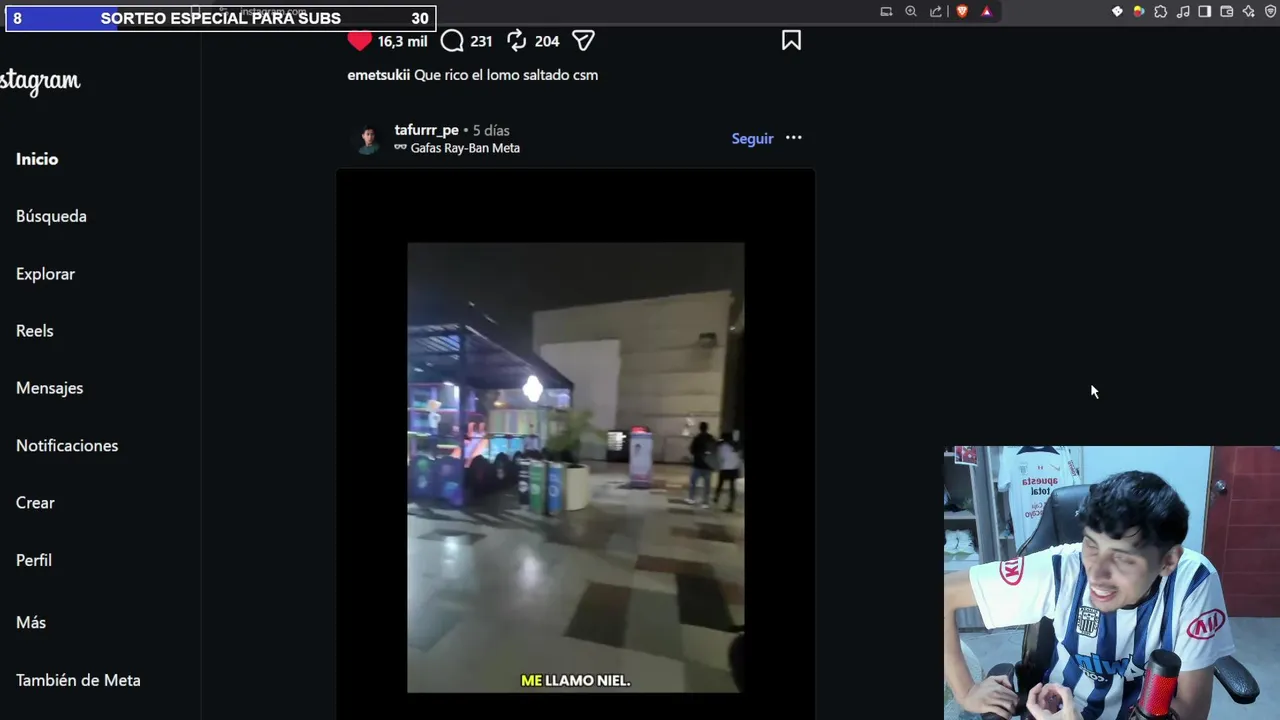Image resolution: width=1280 pixels, height=720 pixels.
Task: Open the three-dots menu on tafurrr_pe post
Action: (x=793, y=138)
